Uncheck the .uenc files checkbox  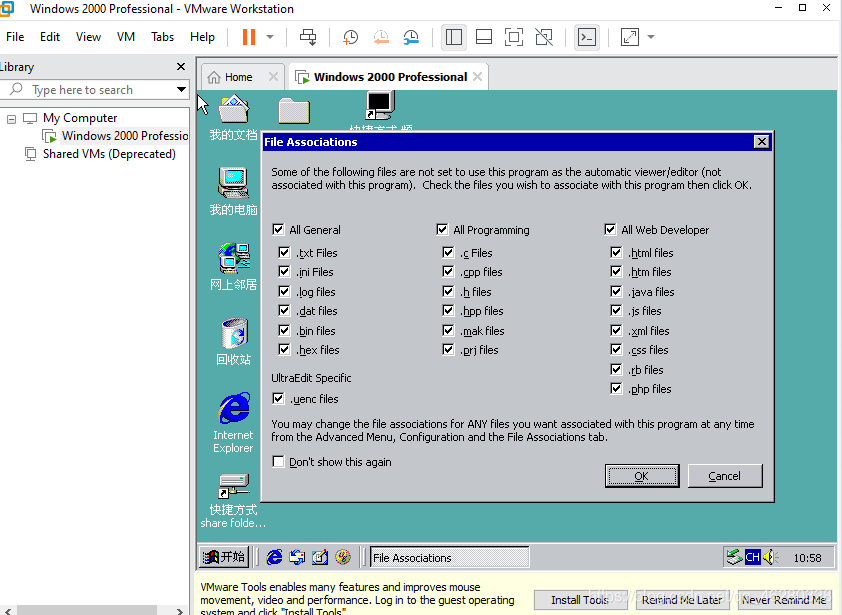[278, 399]
